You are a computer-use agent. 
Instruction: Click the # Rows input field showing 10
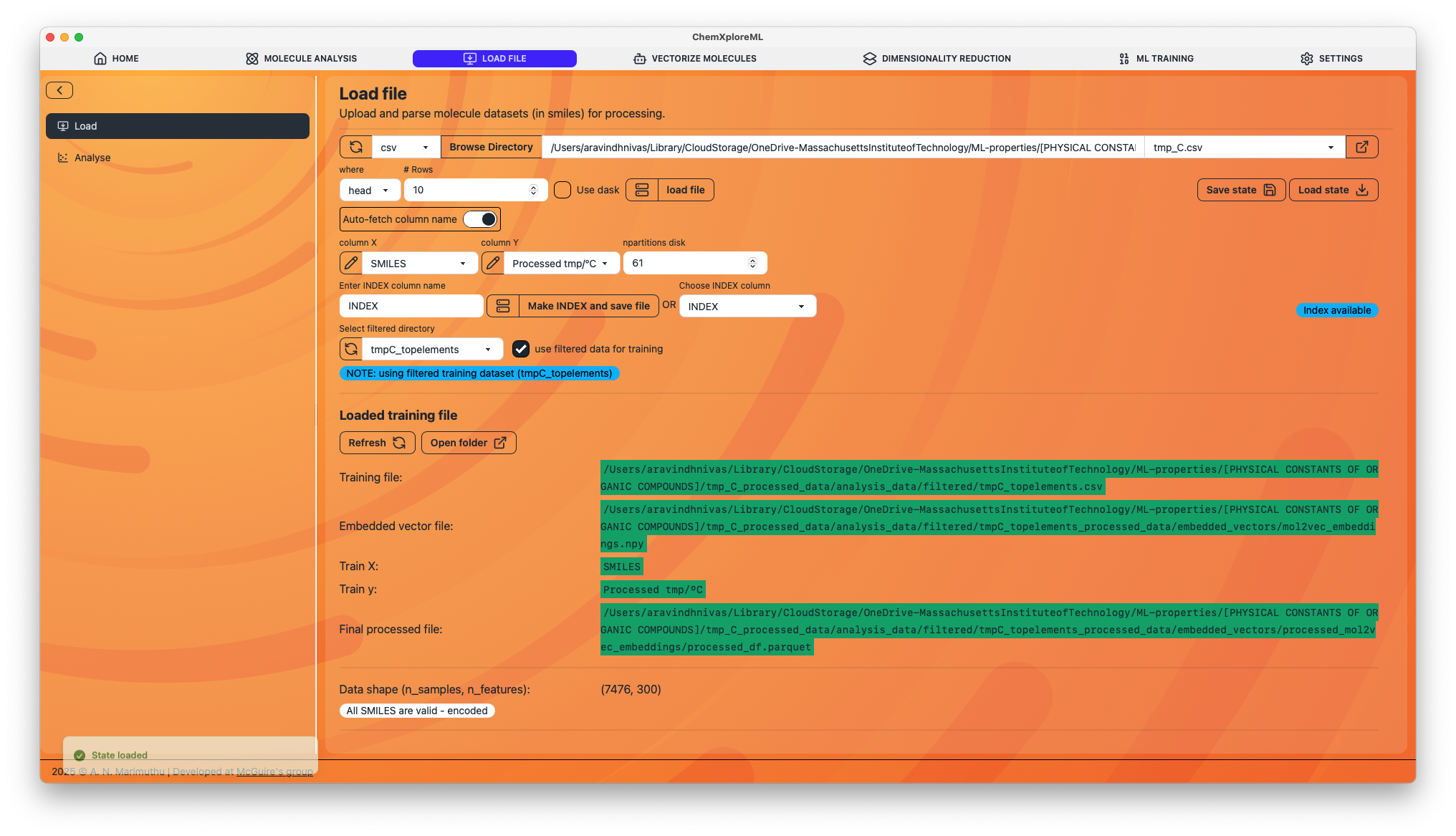tap(476, 190)
